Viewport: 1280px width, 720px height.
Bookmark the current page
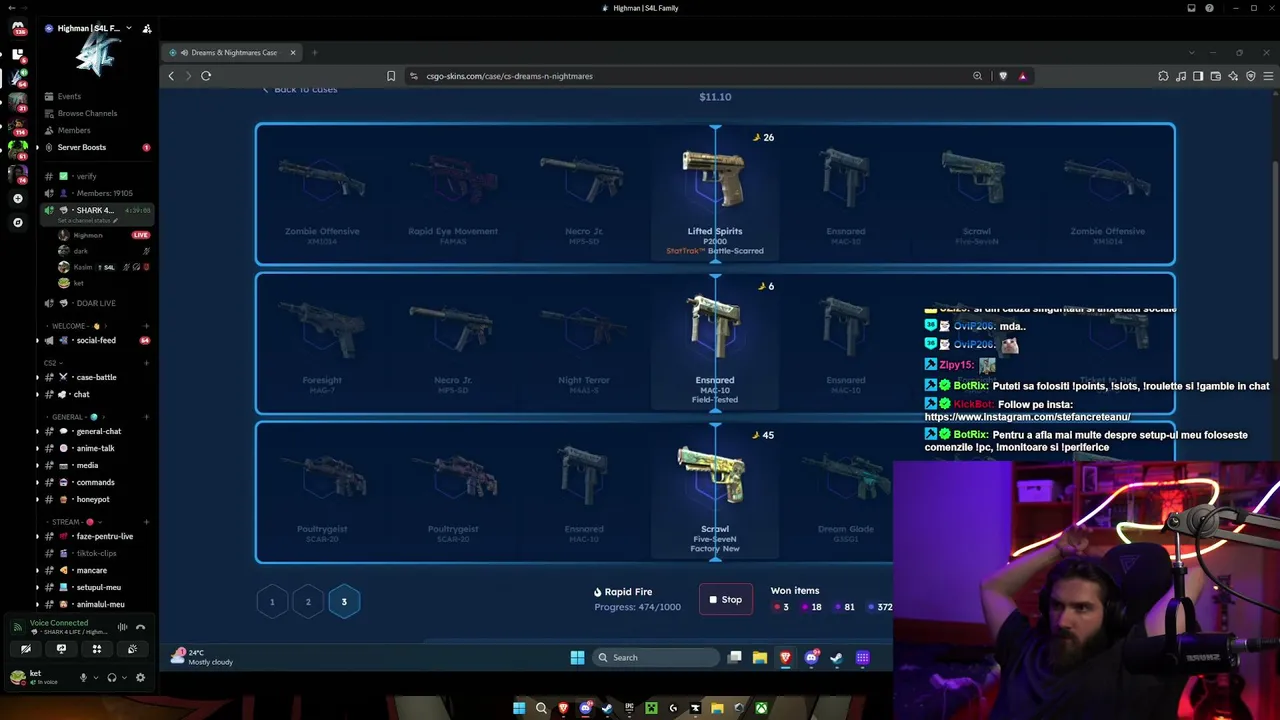click(x=391, y=76)
